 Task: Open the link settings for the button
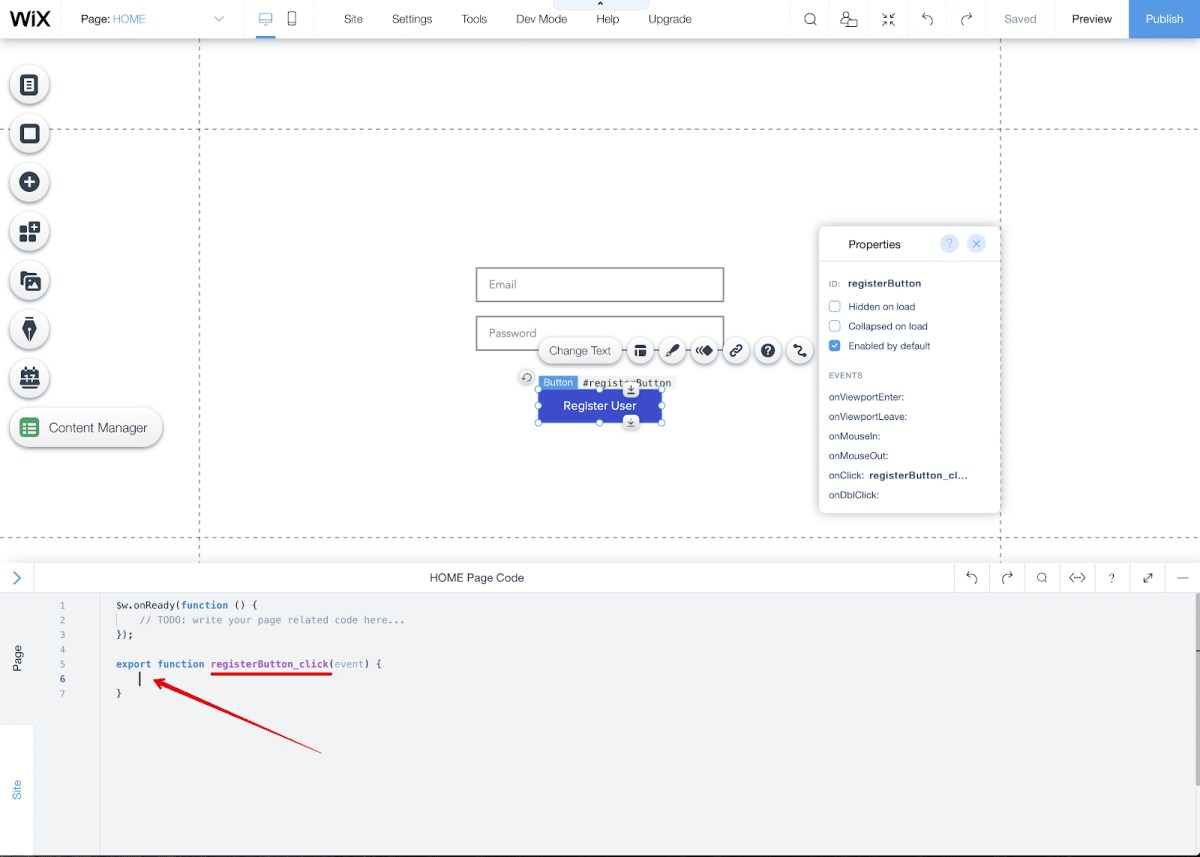tap(736, 350)
